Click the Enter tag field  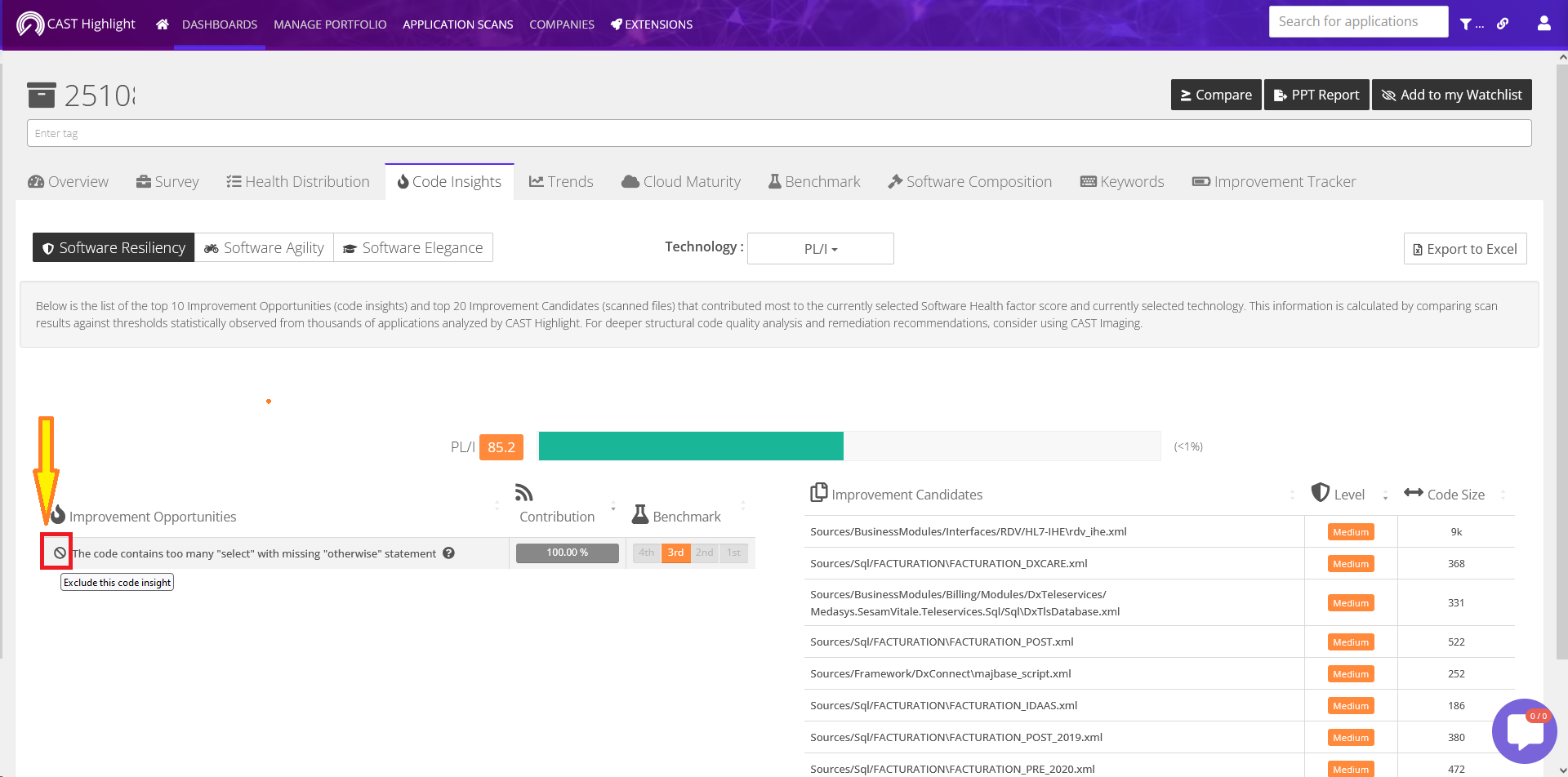pos(779,133)
